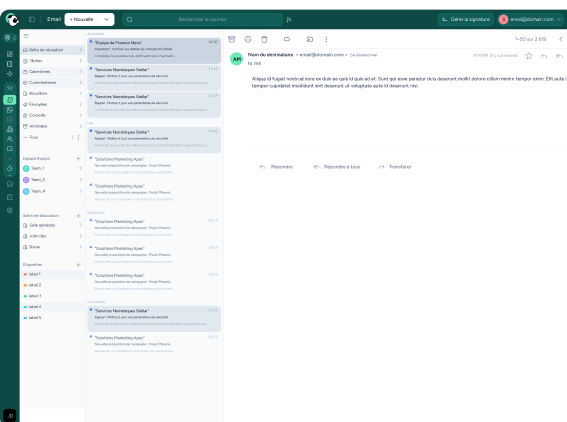567x422 pixels.
Task: Click Gérer la signature button
Action: point(466,19)
